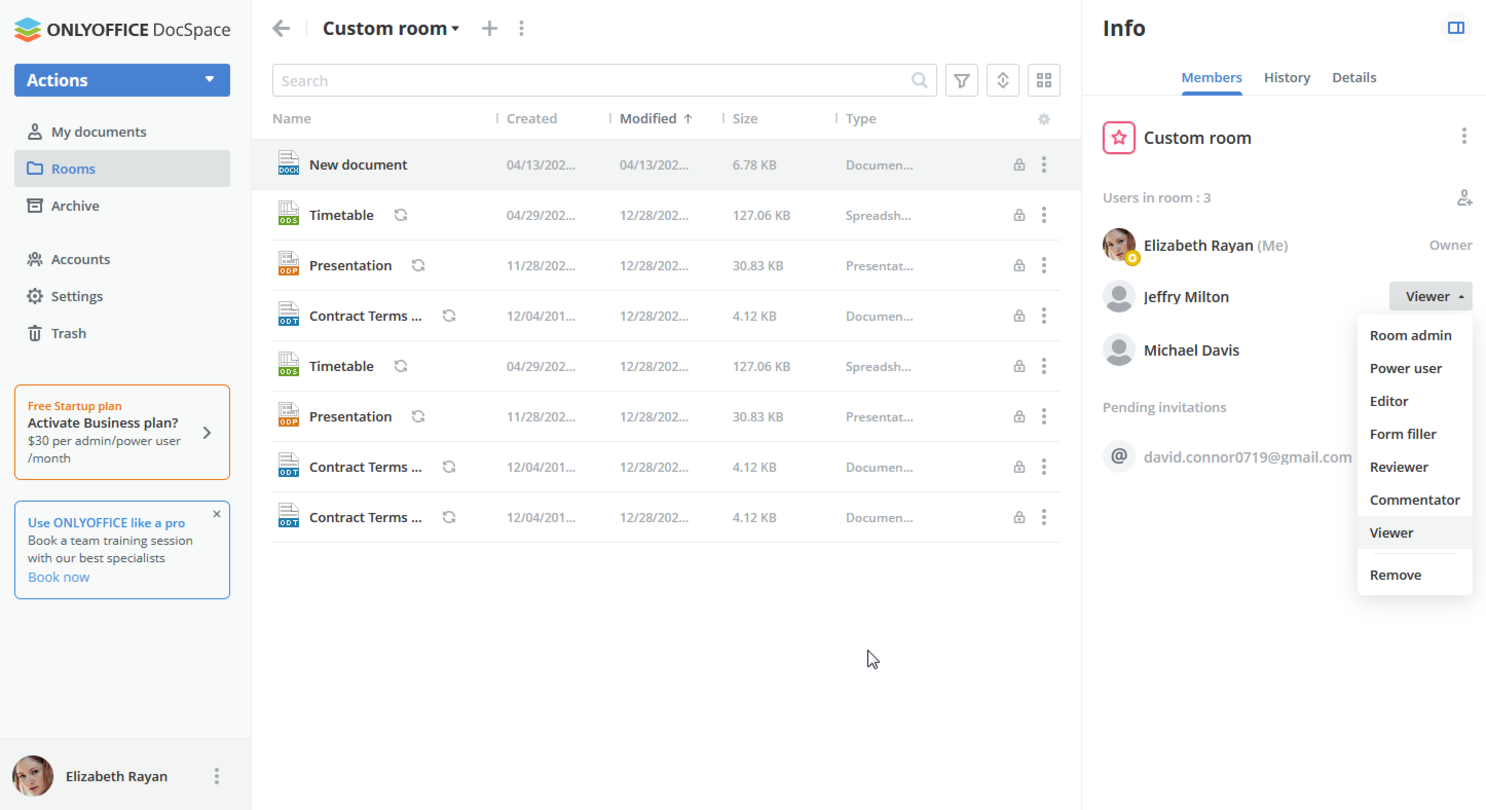The image size is (1486, 810).
Task: Switch to the History tab
Action: [1286, 78]
